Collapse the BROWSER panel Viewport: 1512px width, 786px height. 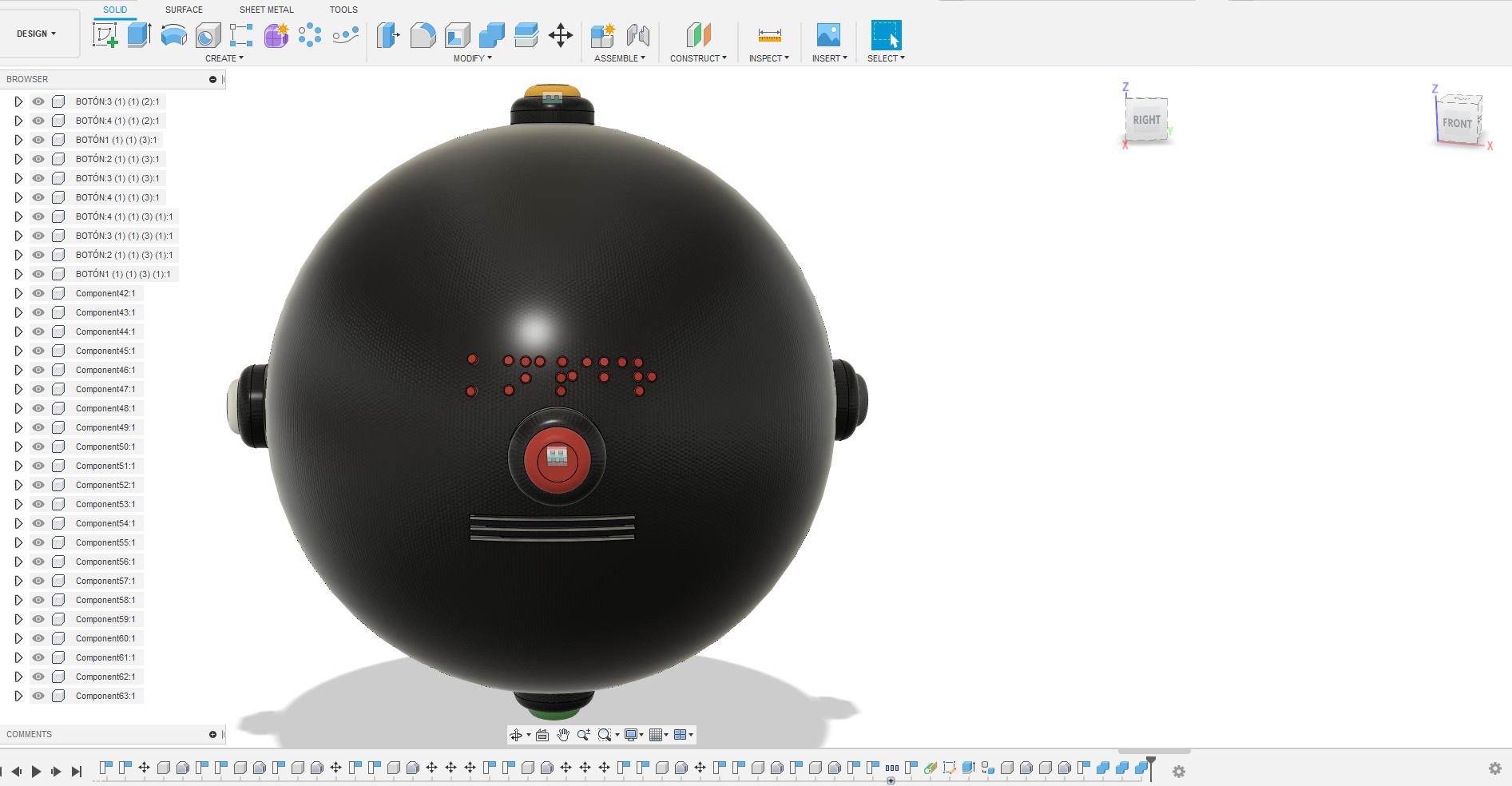(x=212, y=79)
